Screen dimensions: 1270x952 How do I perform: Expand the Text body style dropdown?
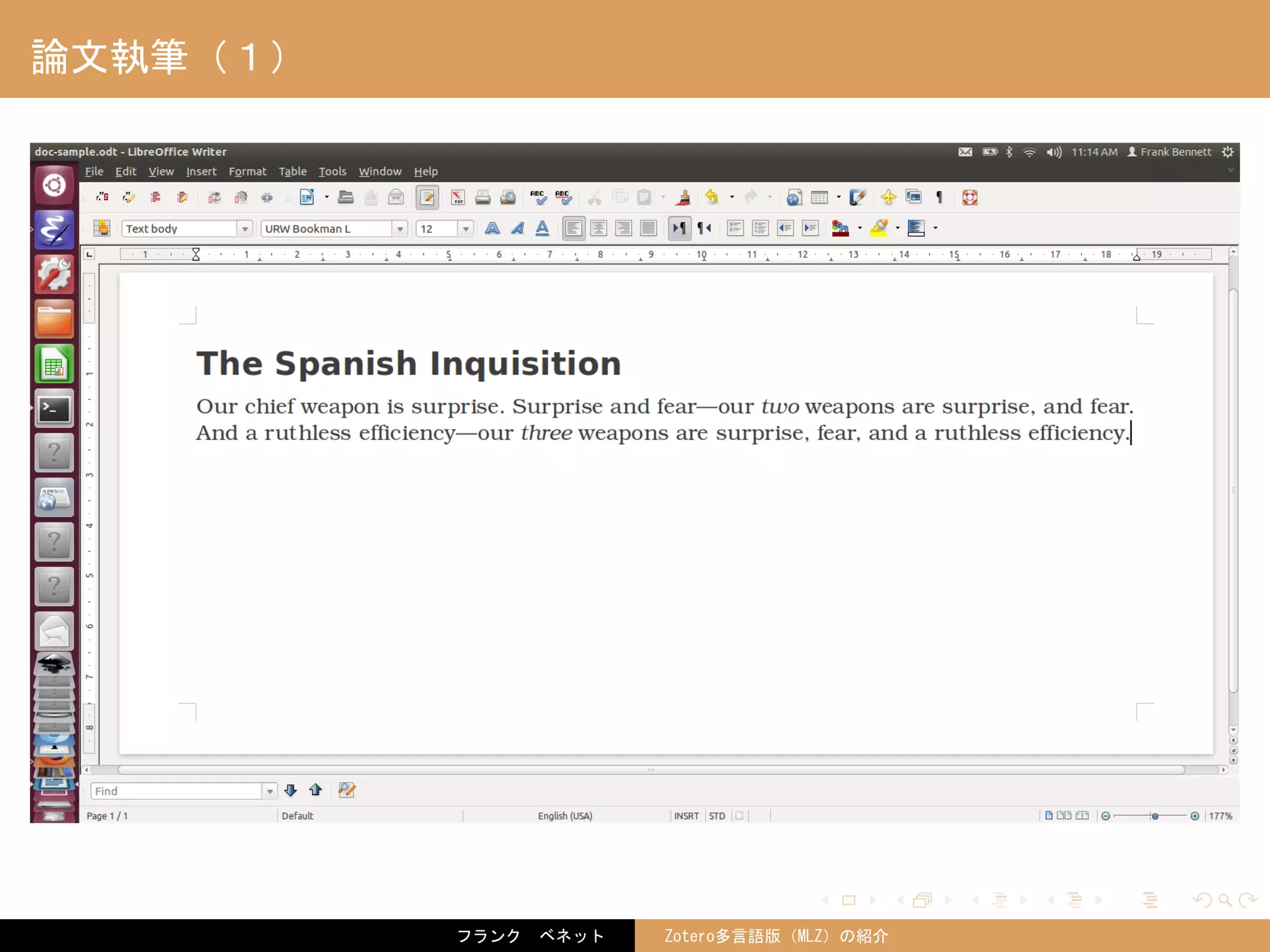pos(245,229)
